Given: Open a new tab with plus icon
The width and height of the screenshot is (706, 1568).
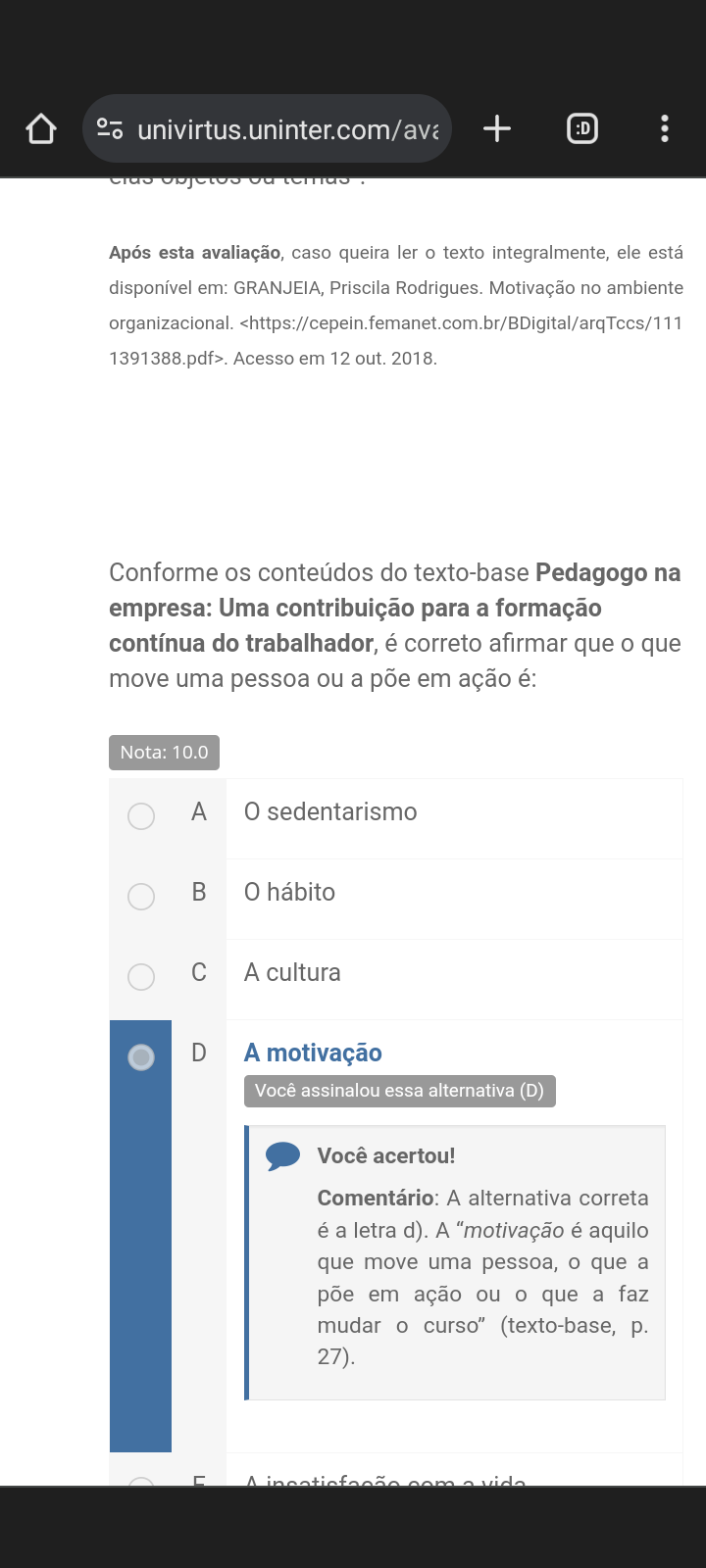Looking at the screenshot, I should point(497,128).
